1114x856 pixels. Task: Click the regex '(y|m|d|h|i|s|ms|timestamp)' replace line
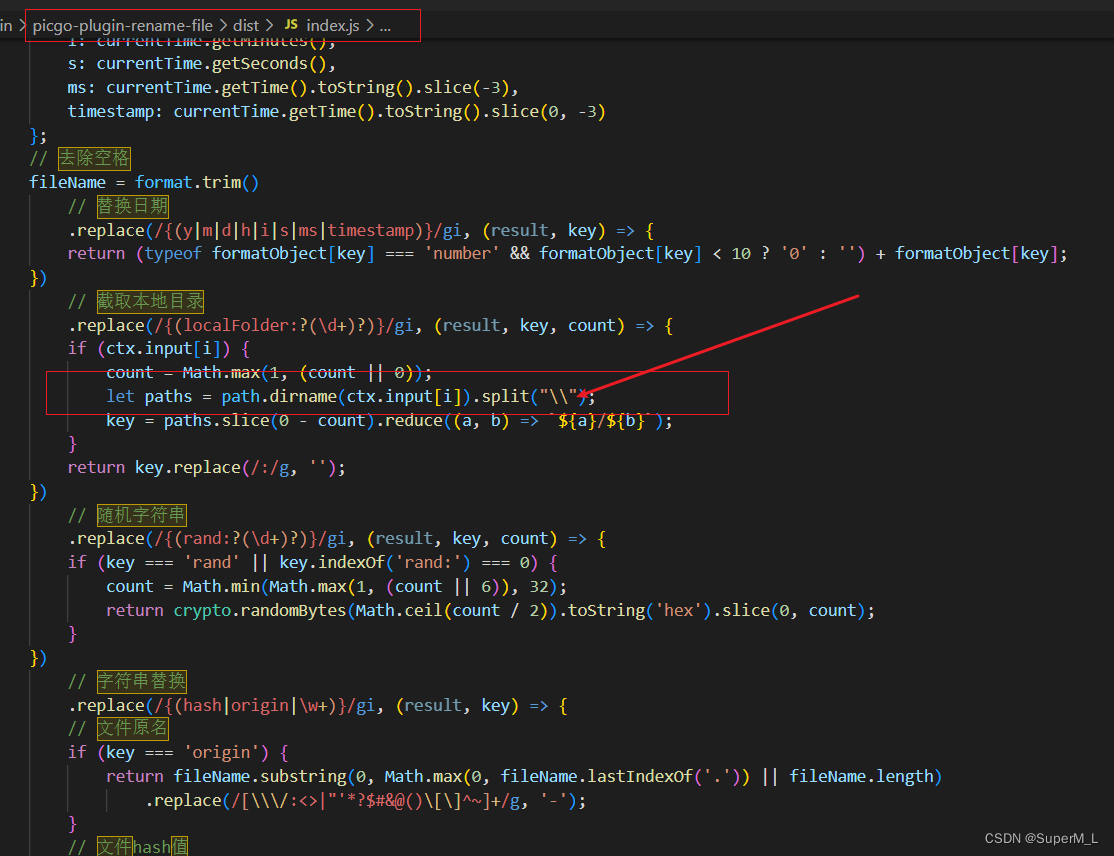tap(361, 230)
